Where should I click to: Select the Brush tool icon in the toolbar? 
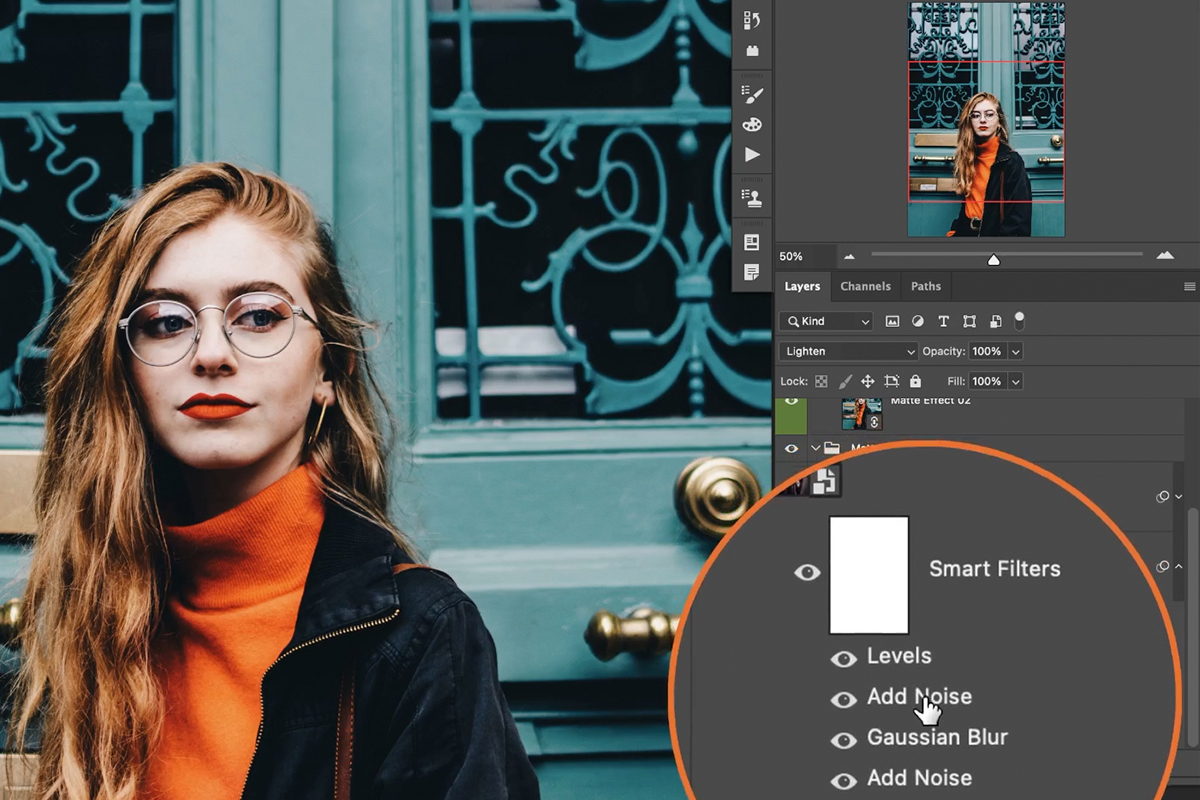point(752,93)
